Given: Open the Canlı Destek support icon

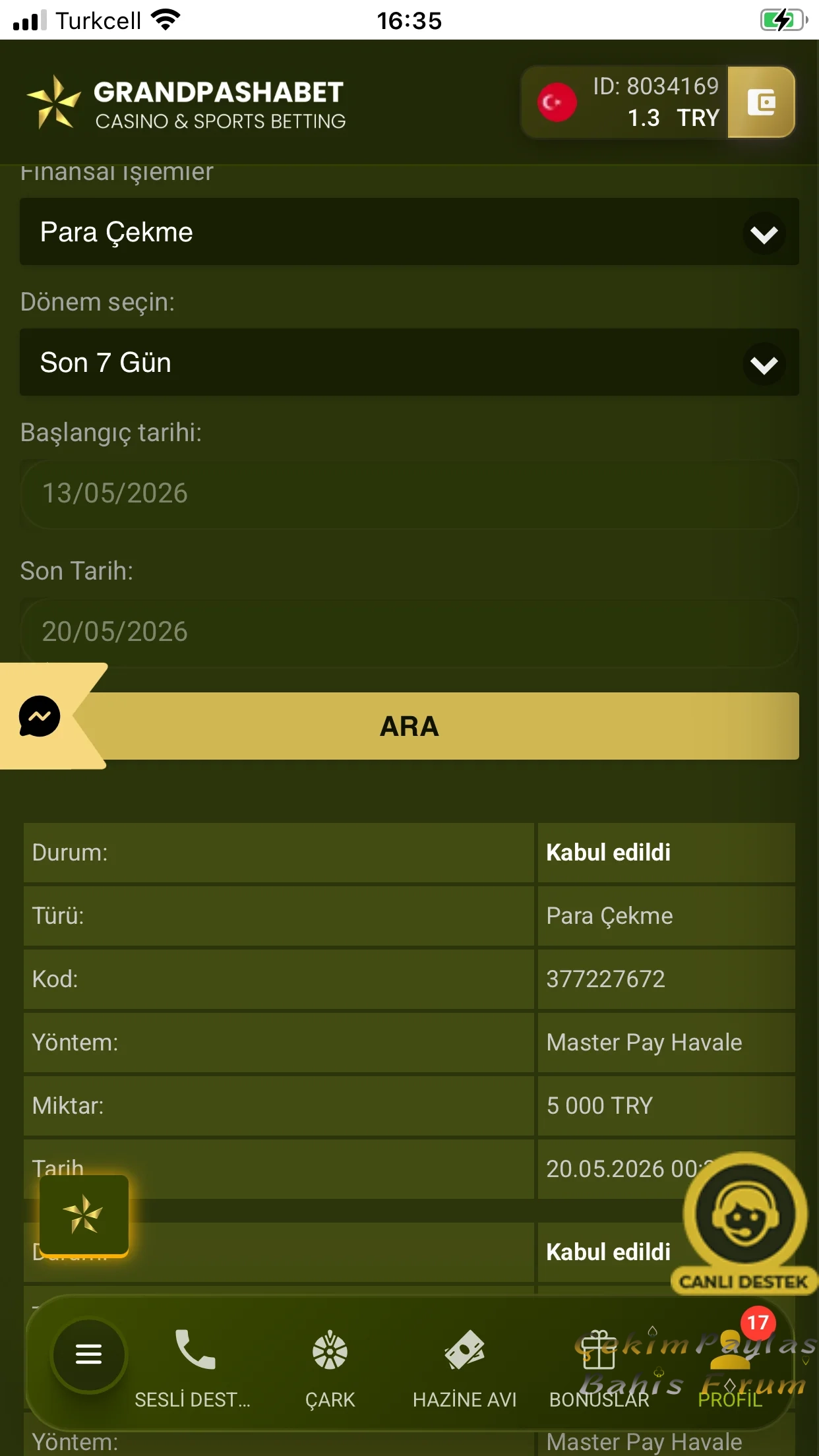Looking at the screenshot, I should click(745, 1223).
